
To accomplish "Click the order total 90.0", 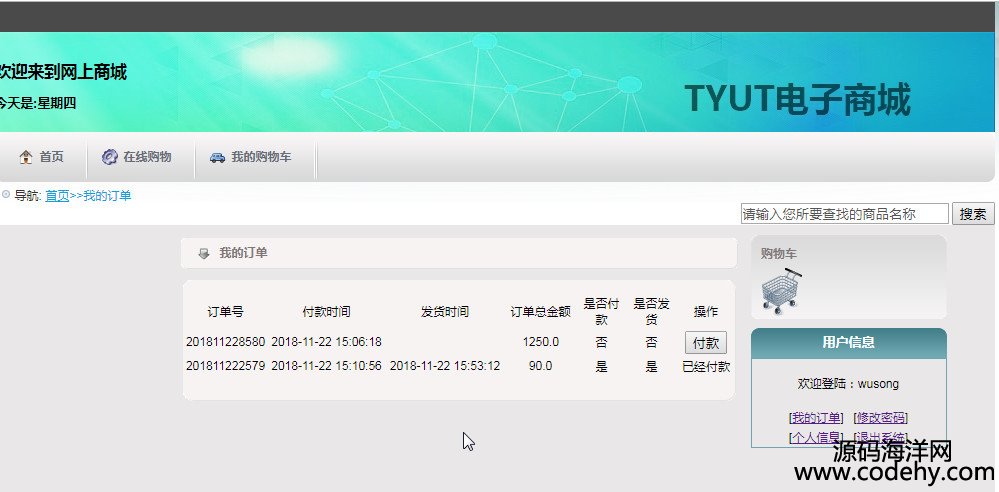I will tap(540, 366).
